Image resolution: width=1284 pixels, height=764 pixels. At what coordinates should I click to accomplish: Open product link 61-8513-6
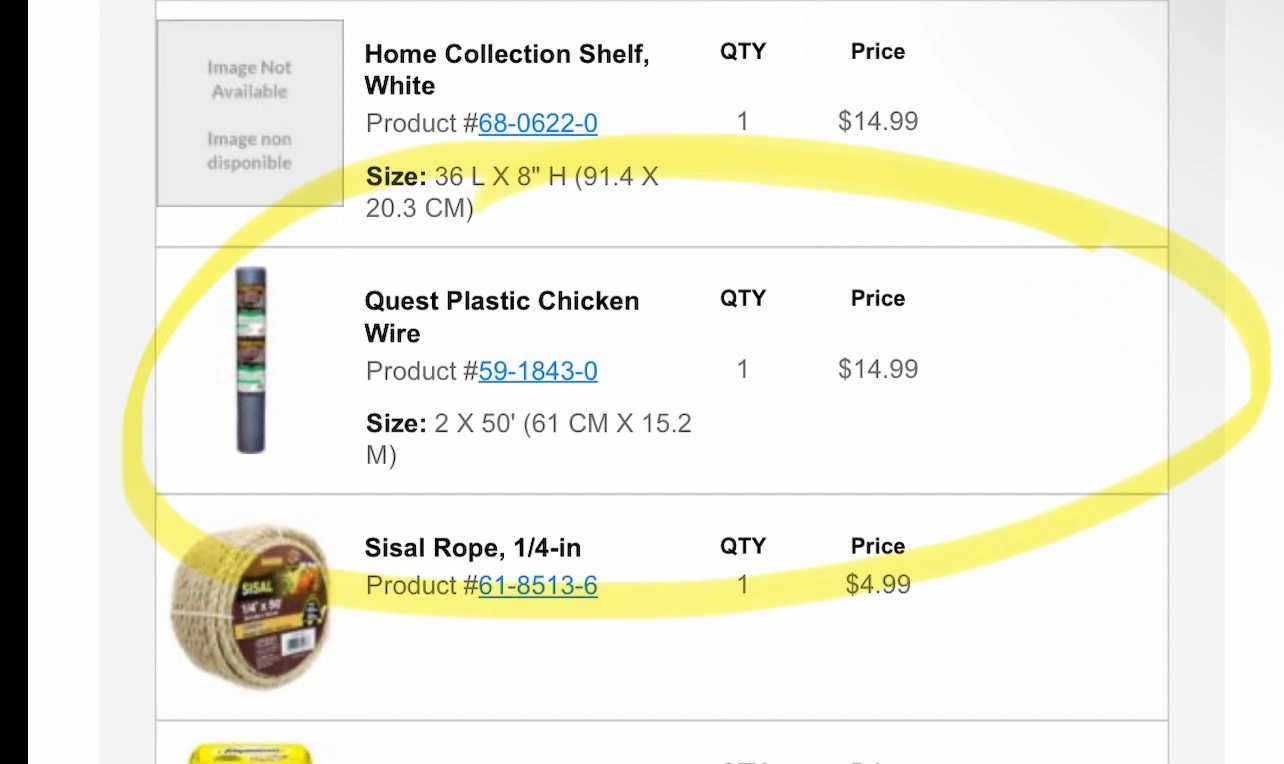(538, 585)
